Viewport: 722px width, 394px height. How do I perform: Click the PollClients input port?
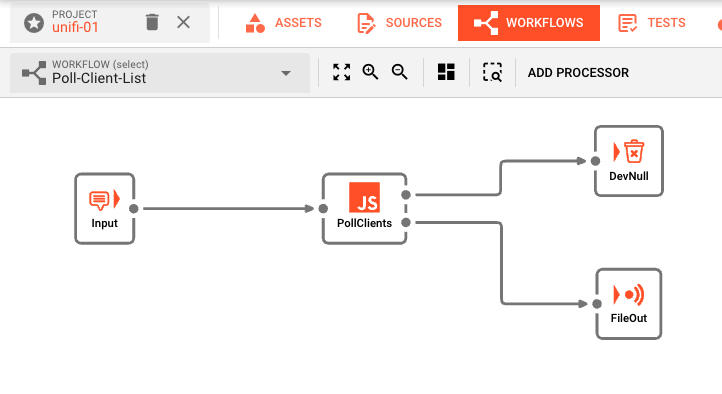point(323,209)
